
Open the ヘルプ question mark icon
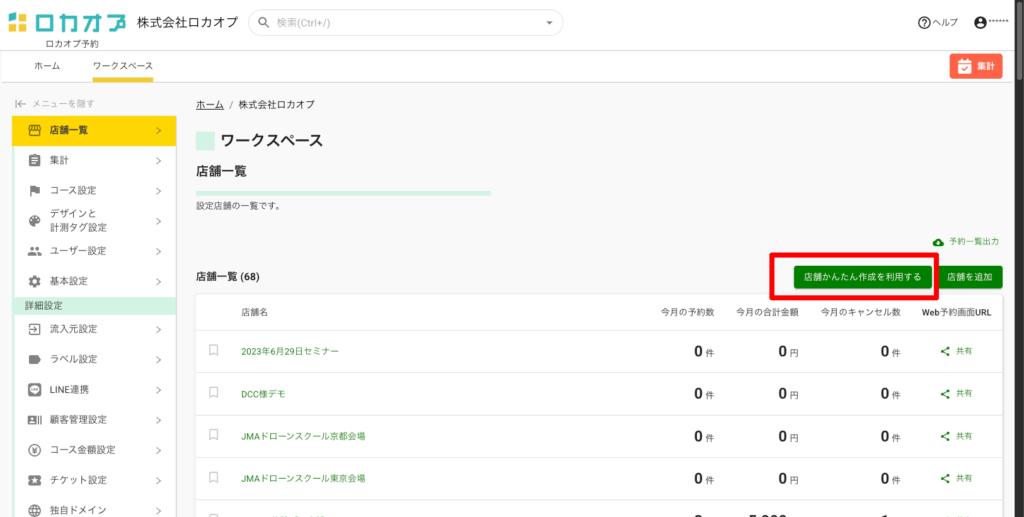click(x=923, y=23)
